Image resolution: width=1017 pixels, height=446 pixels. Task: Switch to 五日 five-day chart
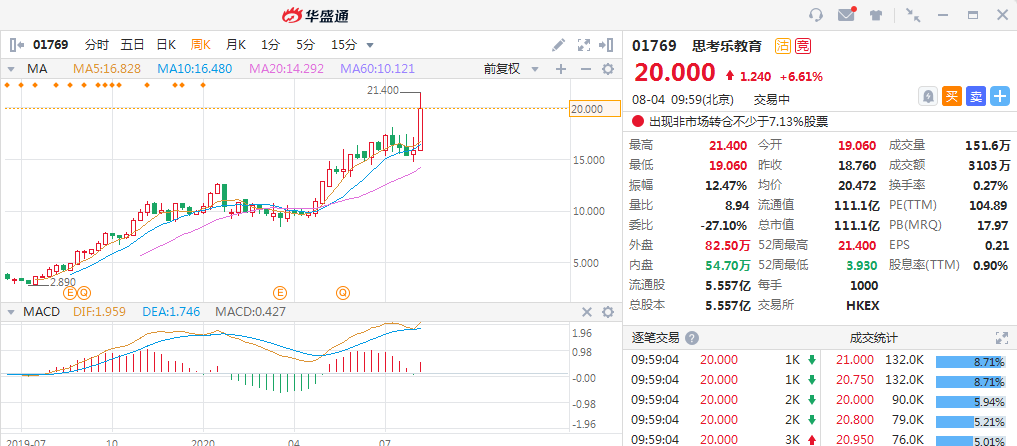coord(132,45)
